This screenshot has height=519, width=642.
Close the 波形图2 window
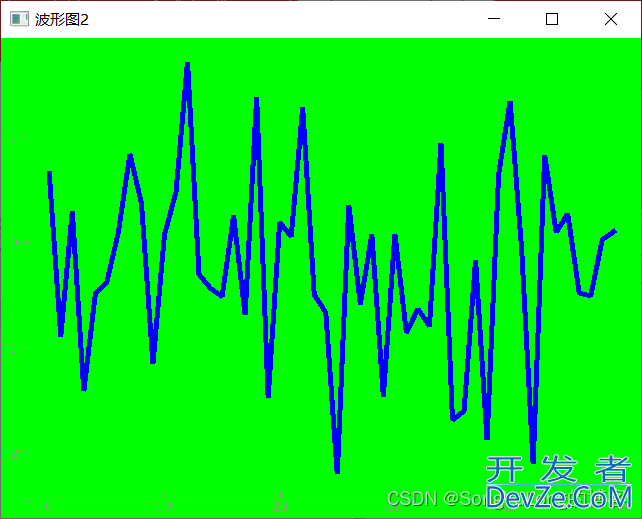click(610, 19)
